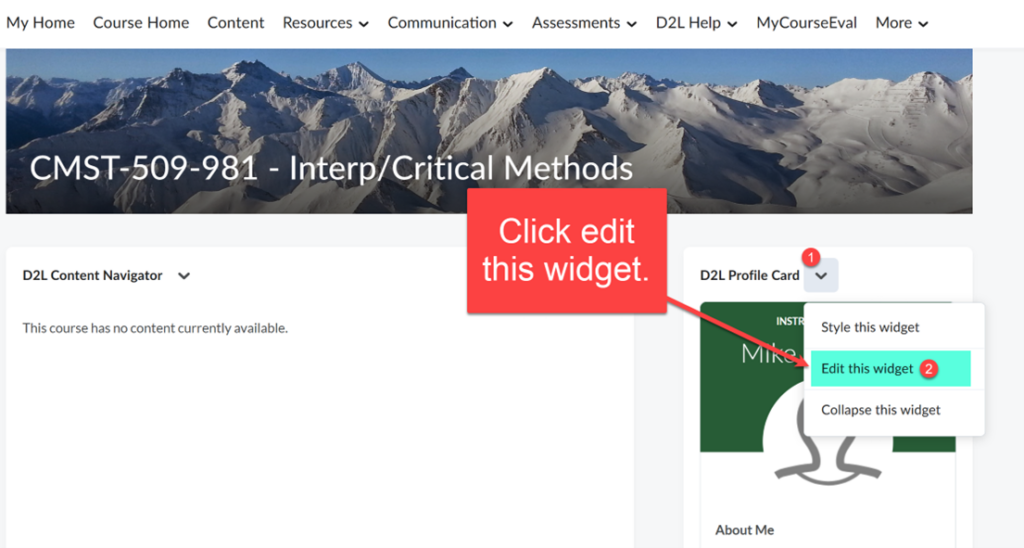Click the red step 1 badge
Screen dimensions: 1024x548
(x=810, y=257)
